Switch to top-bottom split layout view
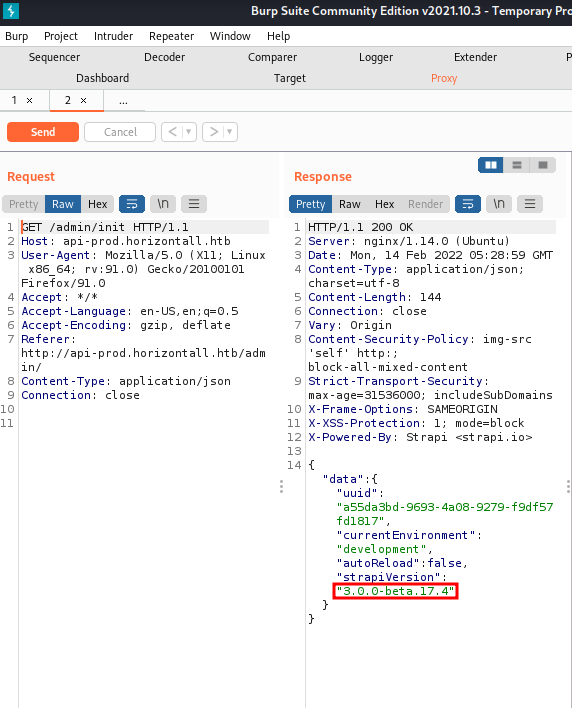Screen dimensions: 572x708 tap(517, 165)
